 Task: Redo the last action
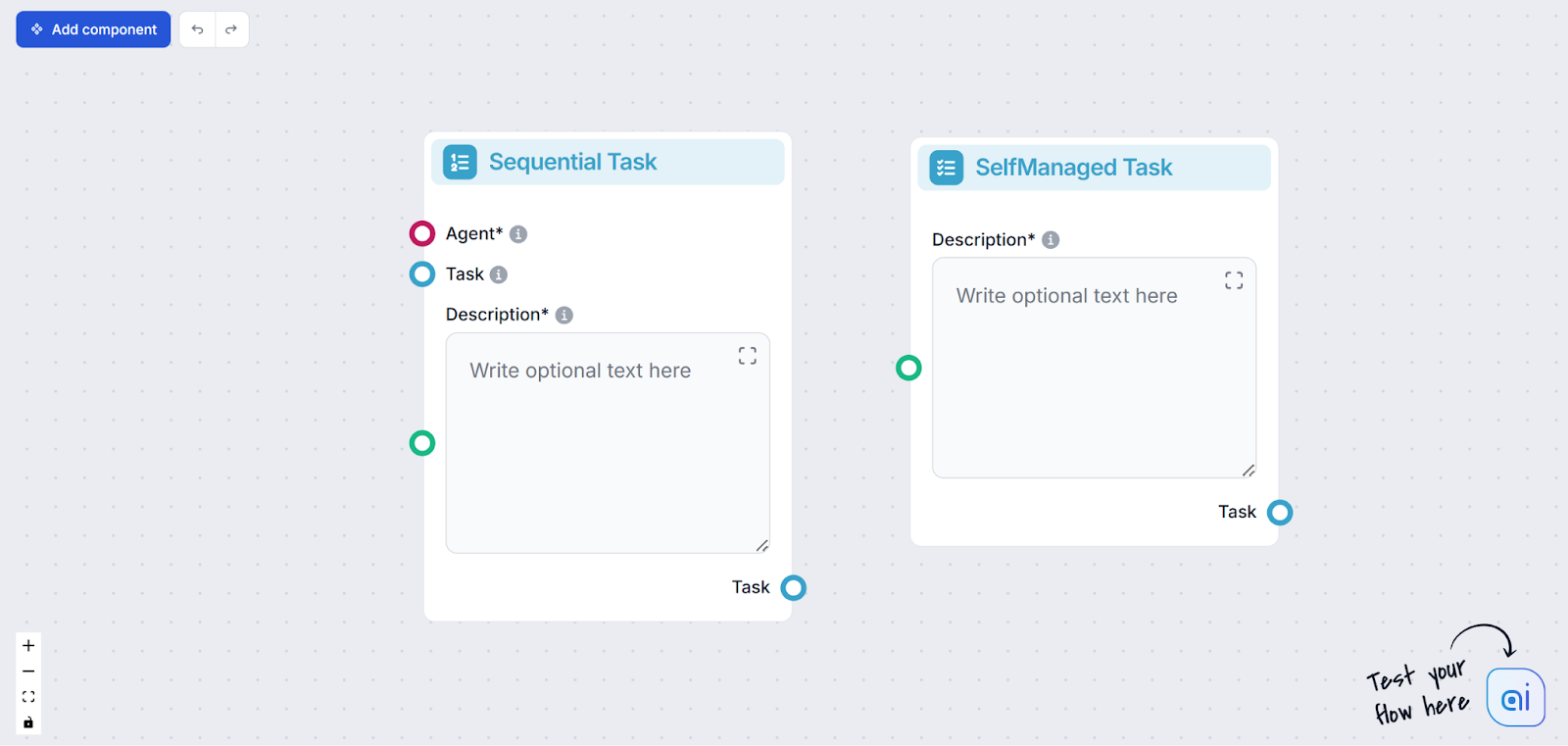(x=231, y=29)
